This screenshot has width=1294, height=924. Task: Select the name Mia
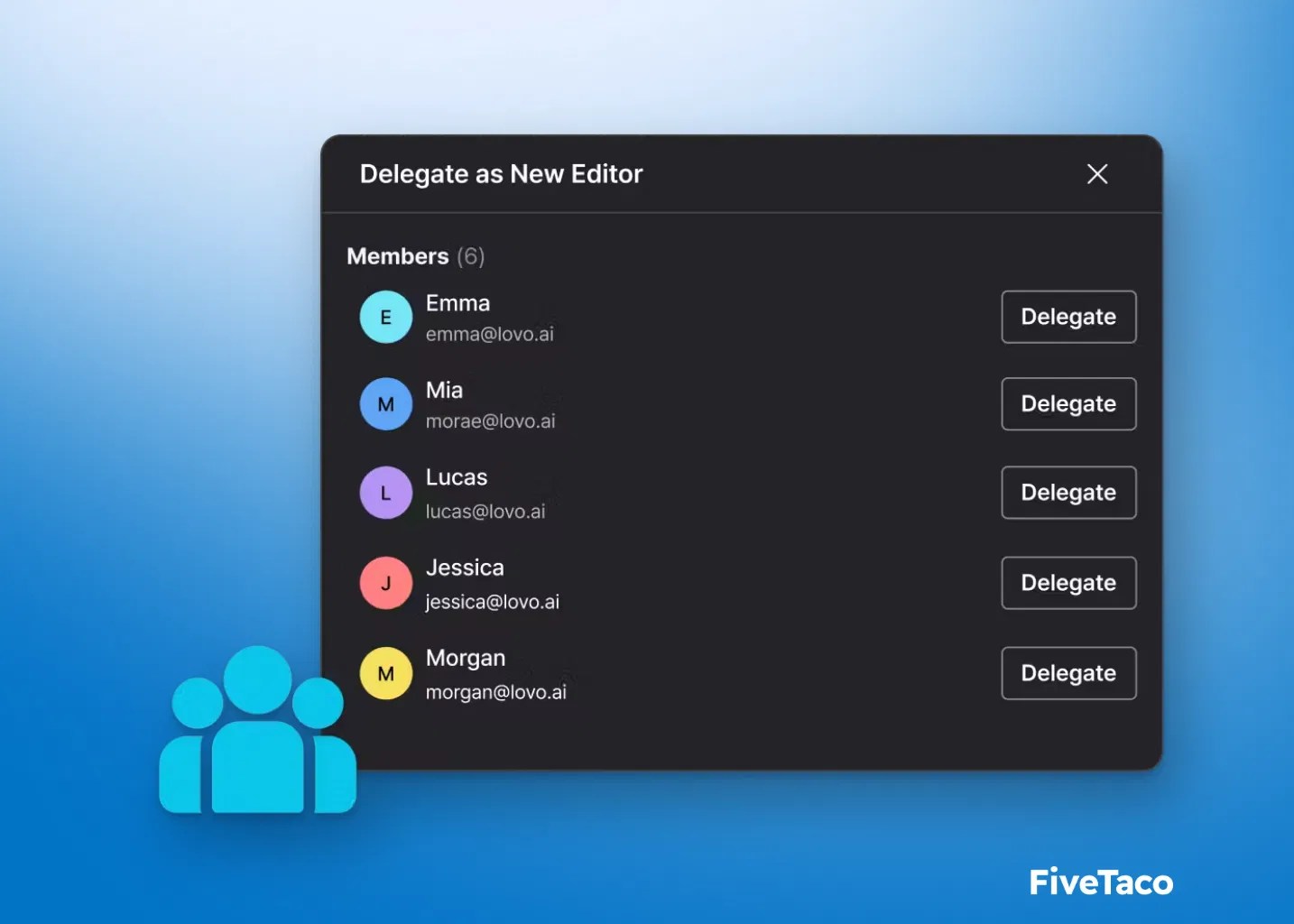point(444,390)
